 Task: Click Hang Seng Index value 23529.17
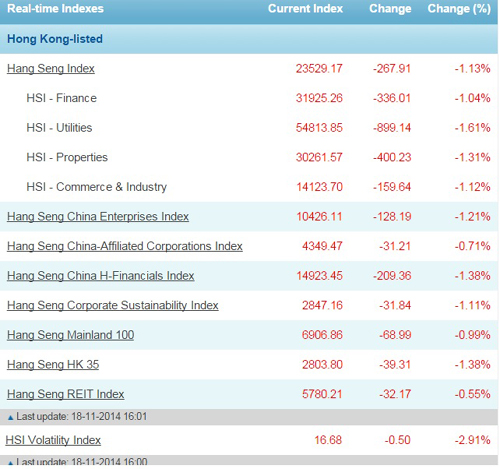(x=319, y=69)
